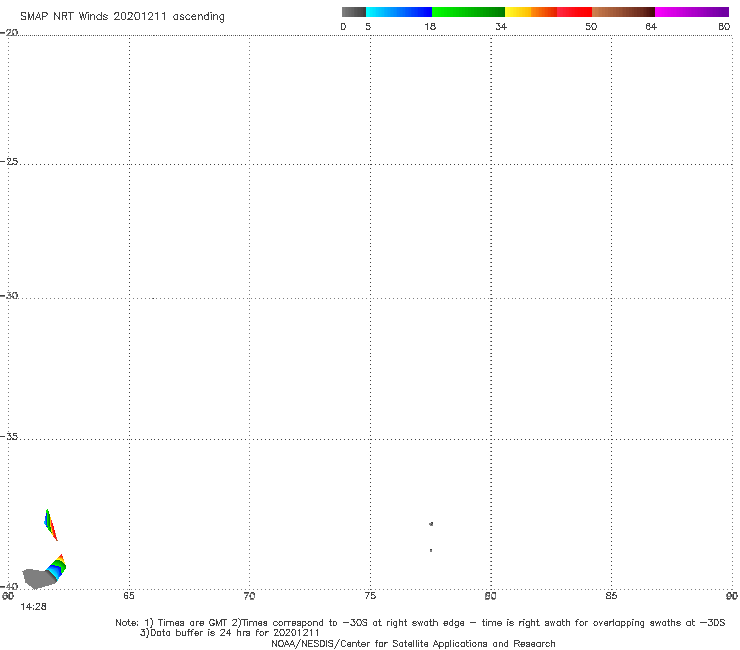Select the magenta-purple 64-80 color bar segment
The image size is (740, 650).
point(692,12)
